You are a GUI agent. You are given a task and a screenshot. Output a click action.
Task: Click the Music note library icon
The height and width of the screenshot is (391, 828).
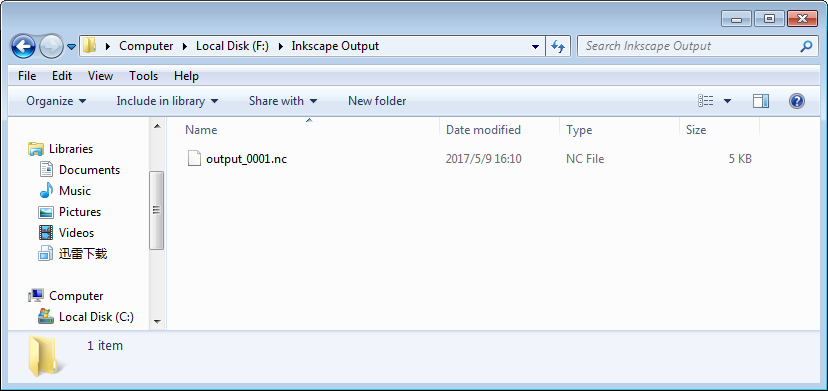pyautogui.click(x=46, y=190)
